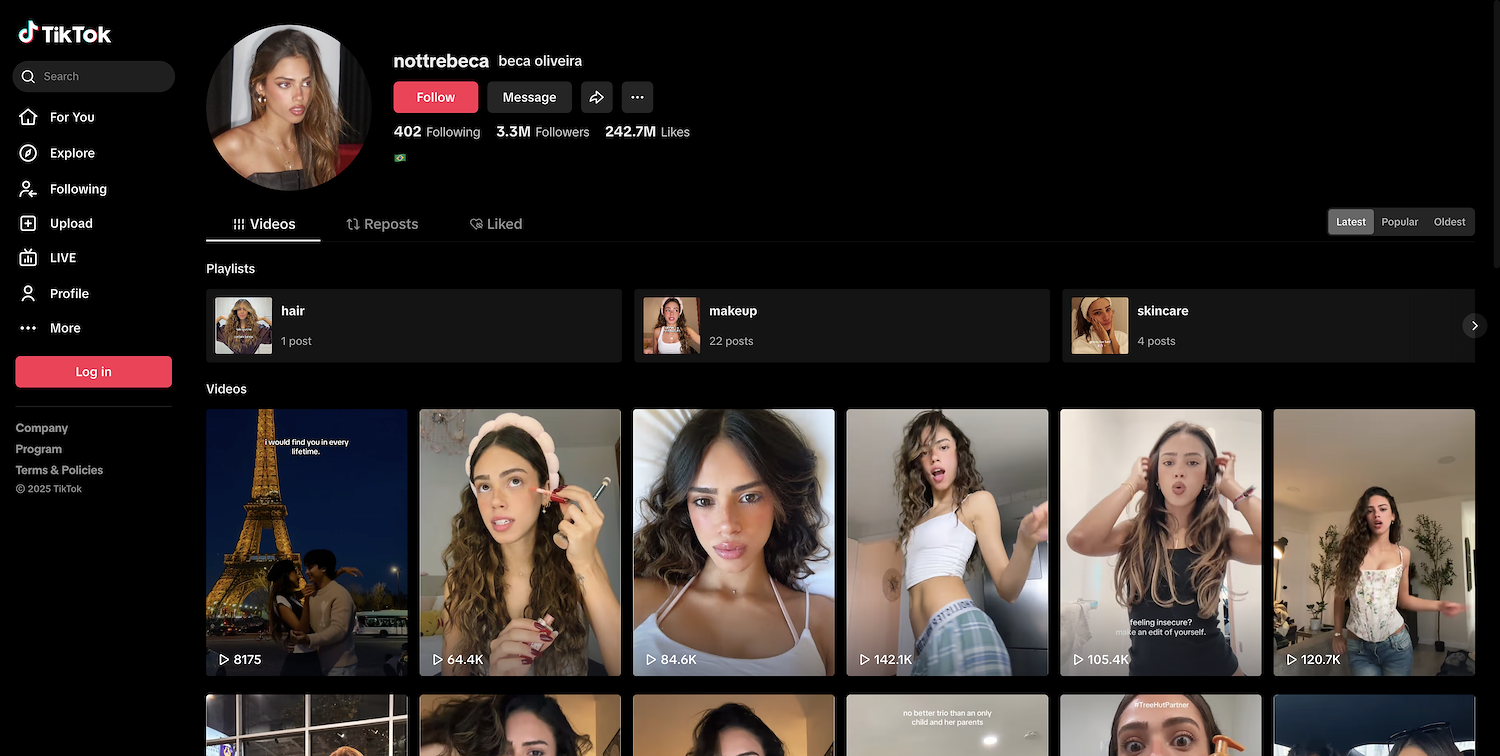
Task: Click the makeup playlist thumbnail
Action: (x=671, y=326)
